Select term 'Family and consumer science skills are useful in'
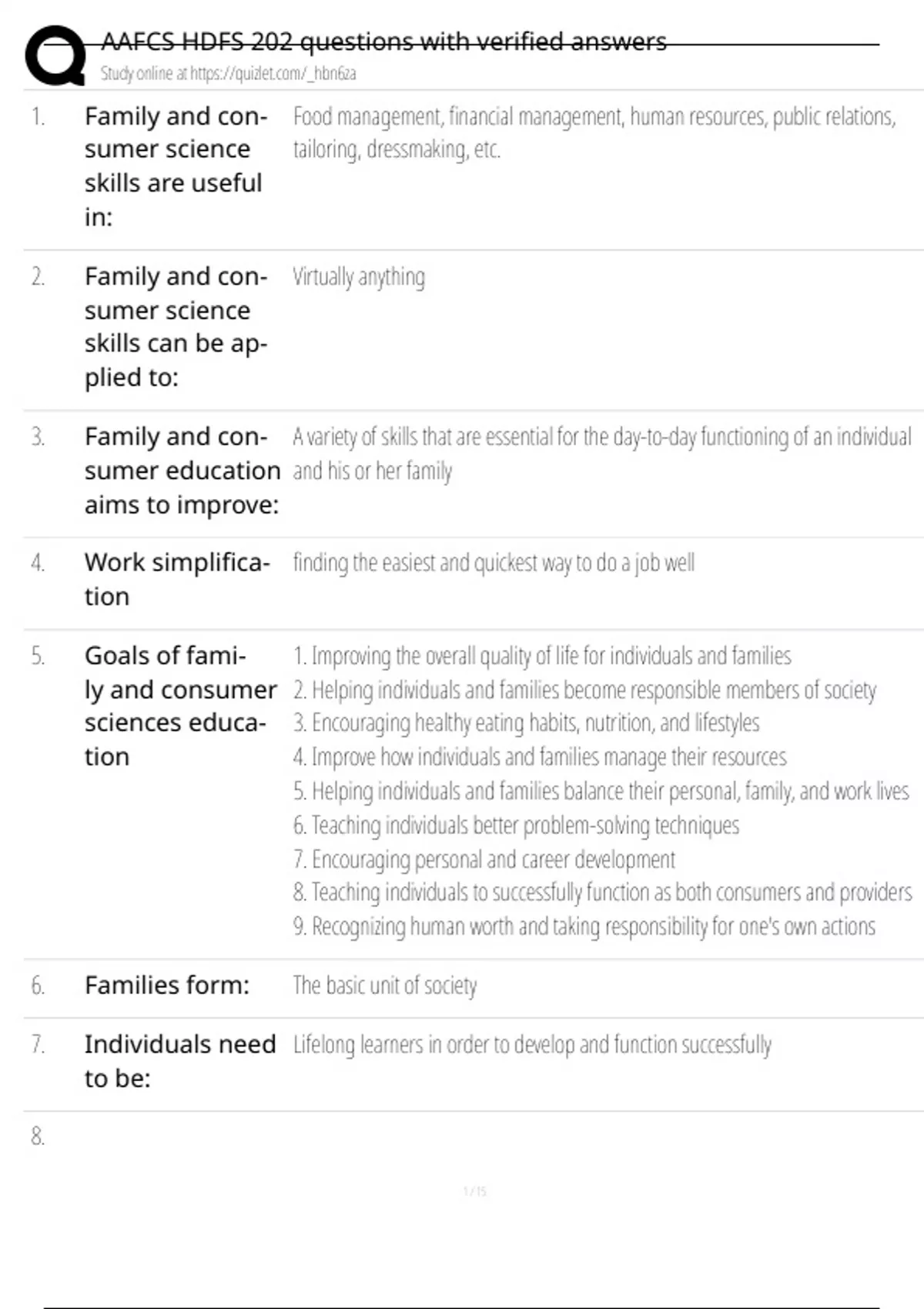This screenshot has width=924, height=1309. pos(174,166)
